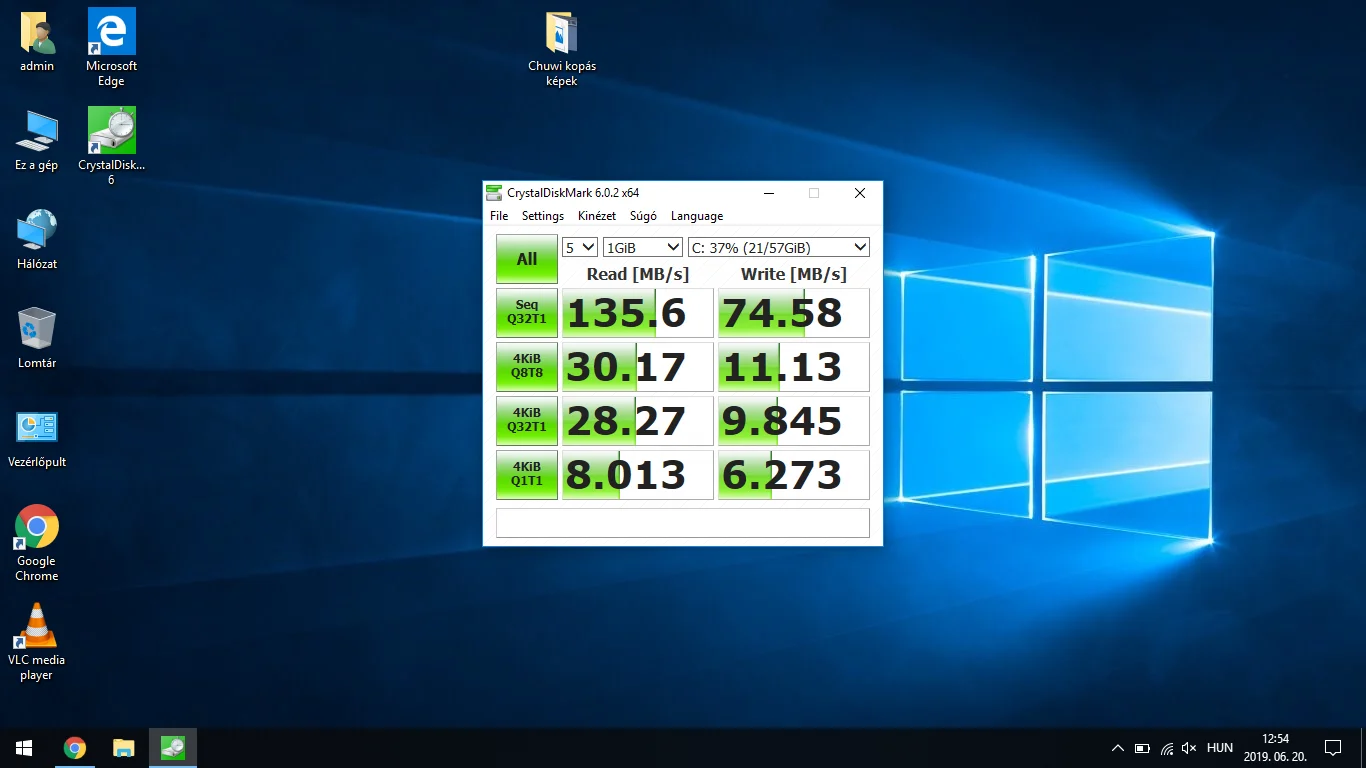Open the Lomtár recycle bin icon
Viewport: 1366px width, 768px height.
(x=37, y=329)
